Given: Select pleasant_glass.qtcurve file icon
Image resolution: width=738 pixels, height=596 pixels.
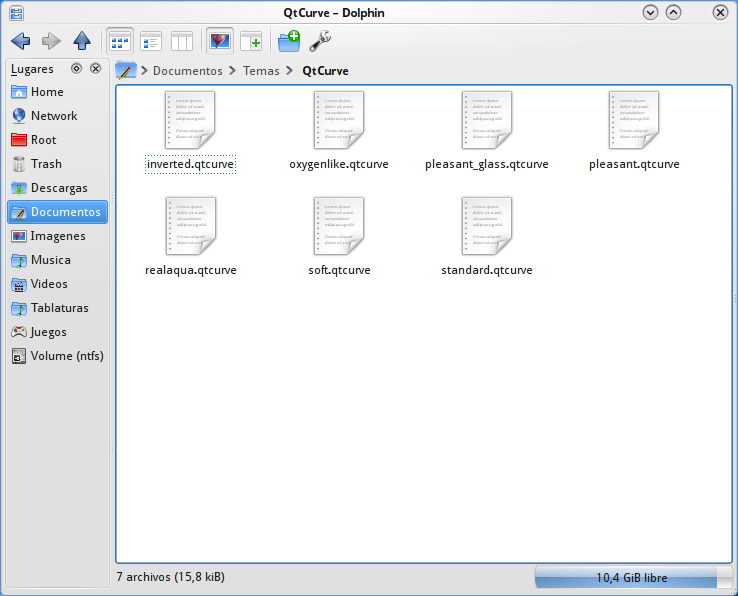Looking at the screenshot, I should point(487,120).
